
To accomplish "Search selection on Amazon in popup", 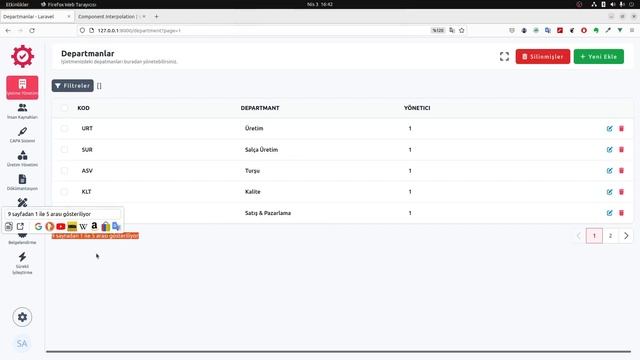I will tap(94, 226).
